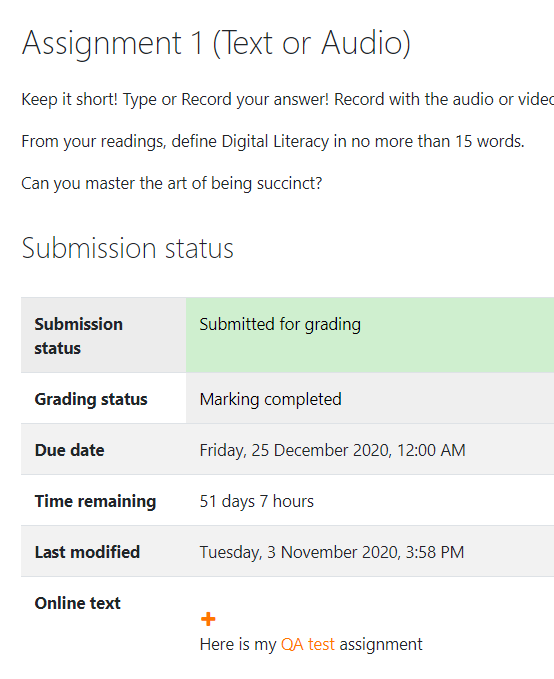Click the "Assignment 1 (Text or Audio)" title

(x=216, y=44)
